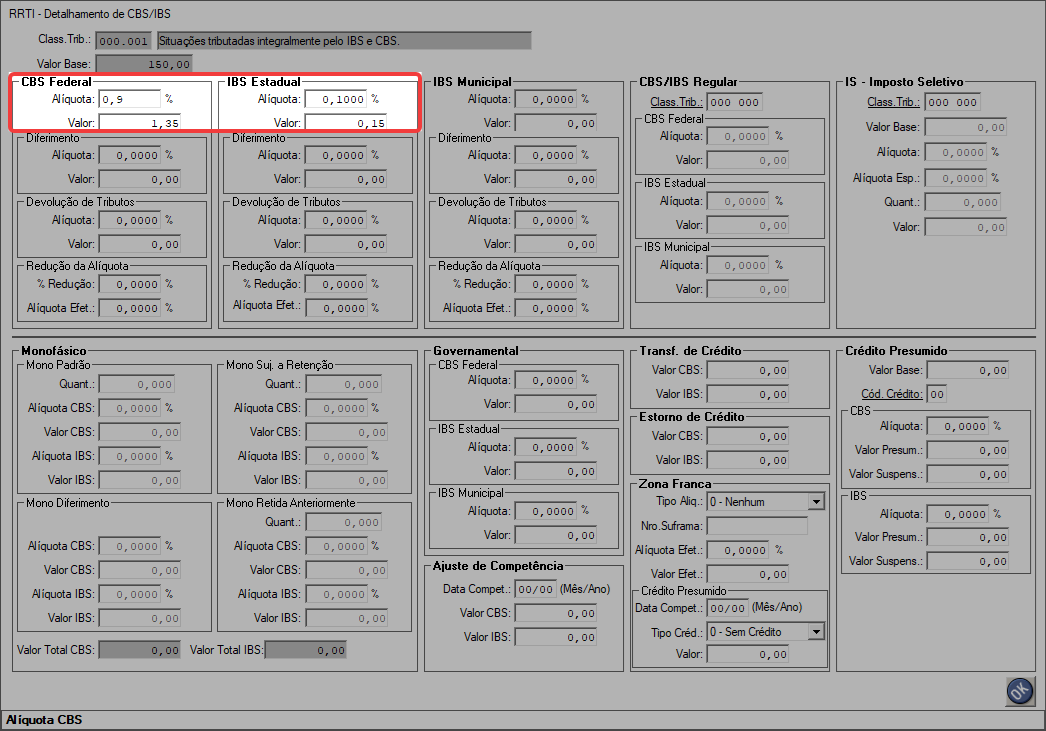This screenshot has height=731, width=1046.
Task: Click the round OK button
Action: [x=1020, y=691]
